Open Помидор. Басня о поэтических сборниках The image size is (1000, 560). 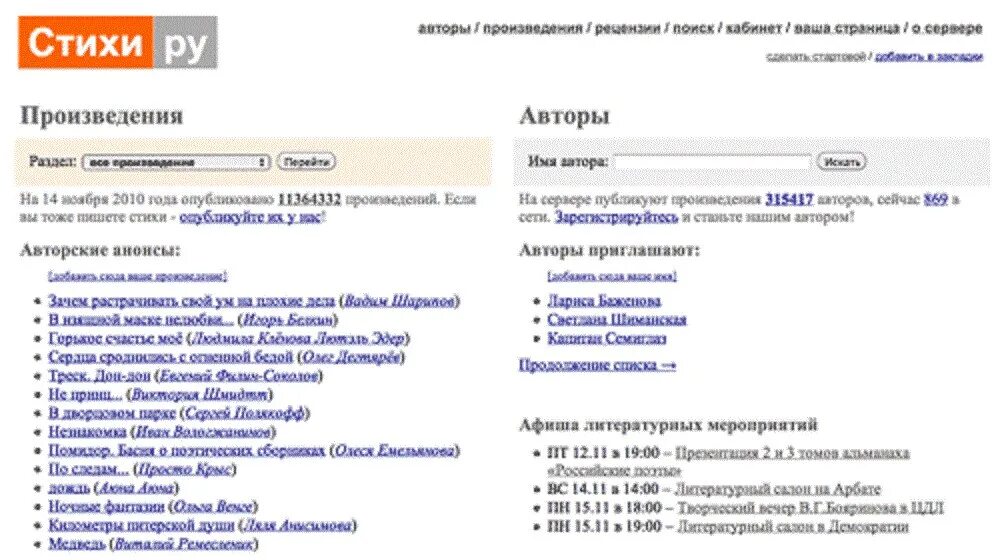[x=187, y=450]
